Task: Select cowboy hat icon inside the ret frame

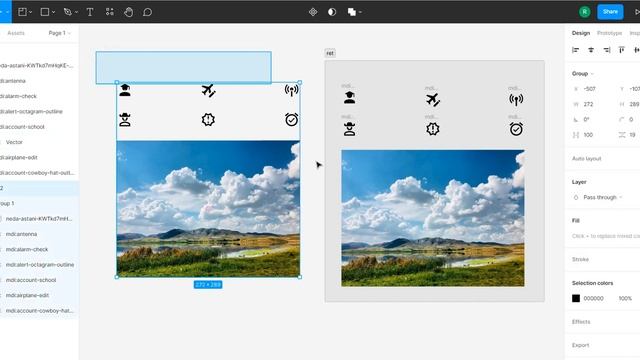Action: [x=349, y=129]
